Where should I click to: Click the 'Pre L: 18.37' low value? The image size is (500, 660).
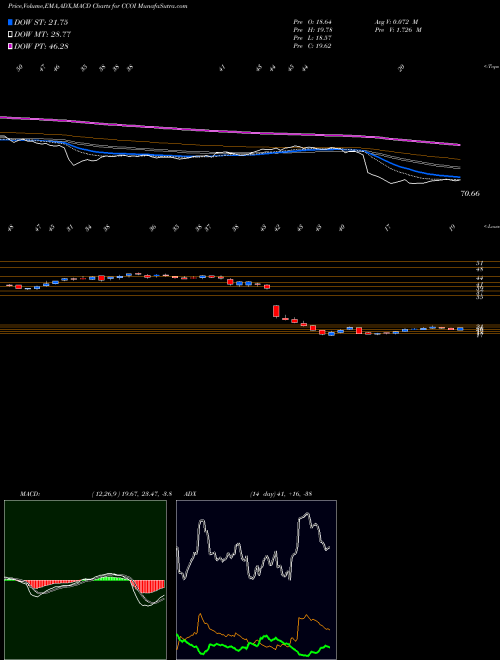coord(313,38)
